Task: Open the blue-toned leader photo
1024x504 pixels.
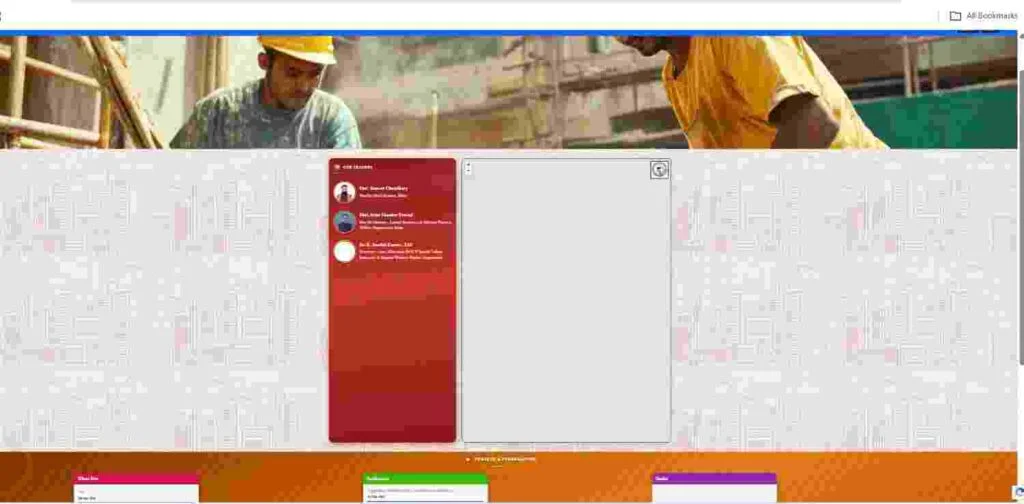Action: tap(344, 222)
